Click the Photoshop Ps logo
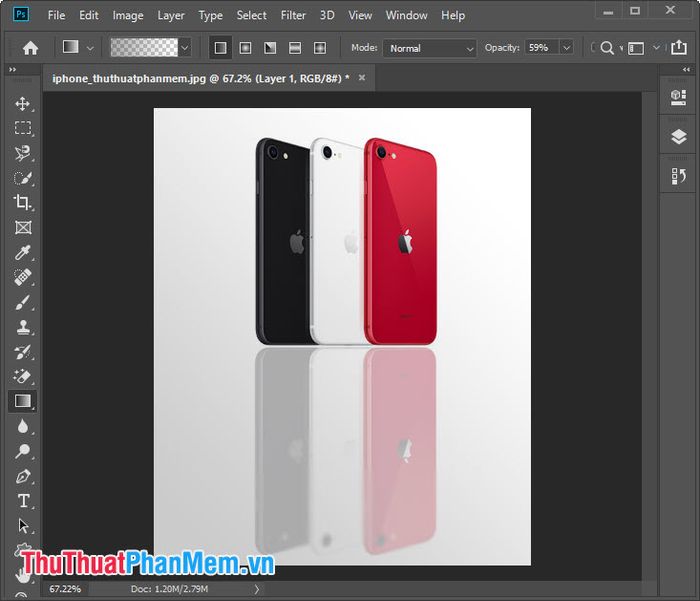Viewport: 700px width, 601px height. (x=21, y=14)
